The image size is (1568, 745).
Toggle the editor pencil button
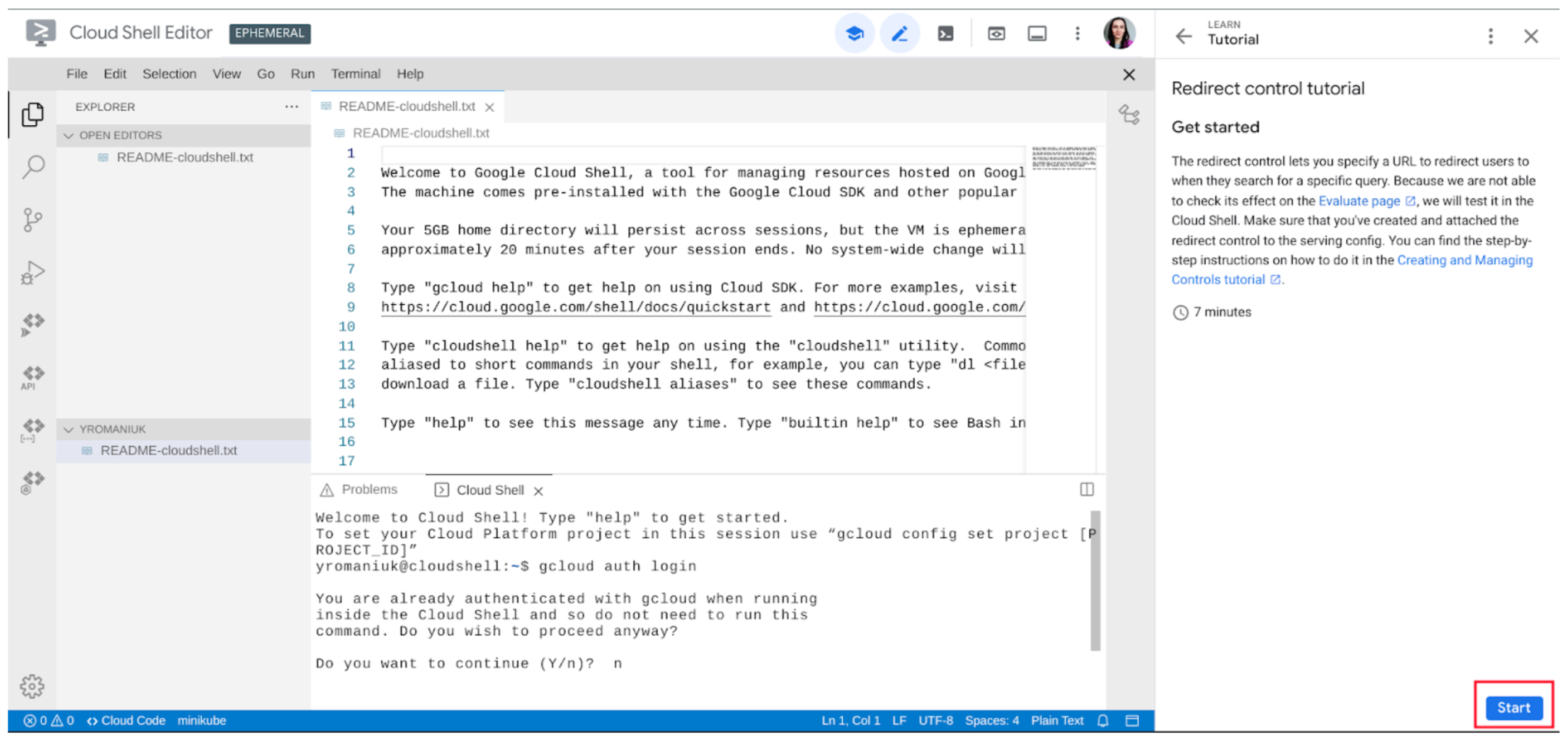click(x=900, y=34)
